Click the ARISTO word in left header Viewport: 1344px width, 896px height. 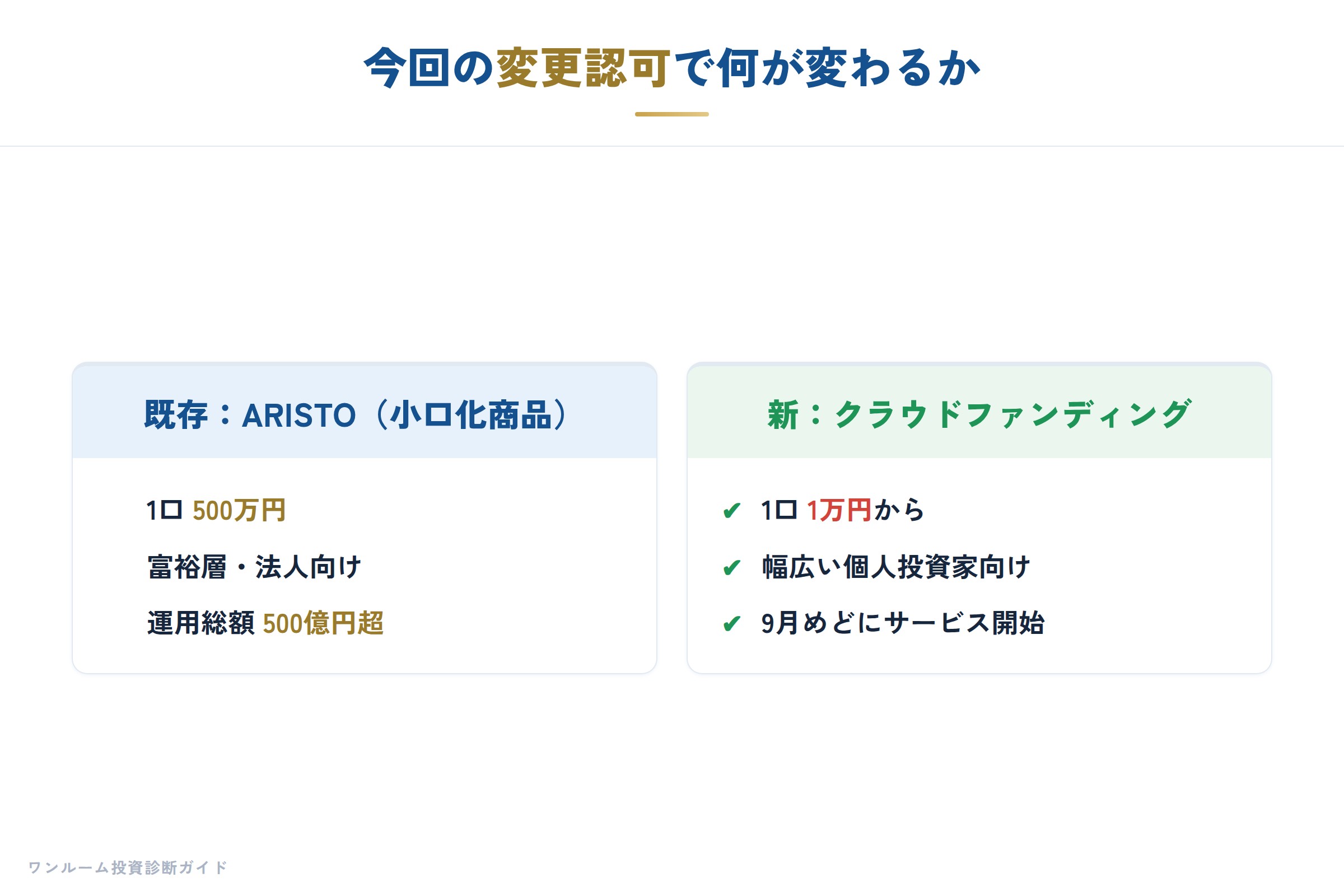(x=299, y=415)
